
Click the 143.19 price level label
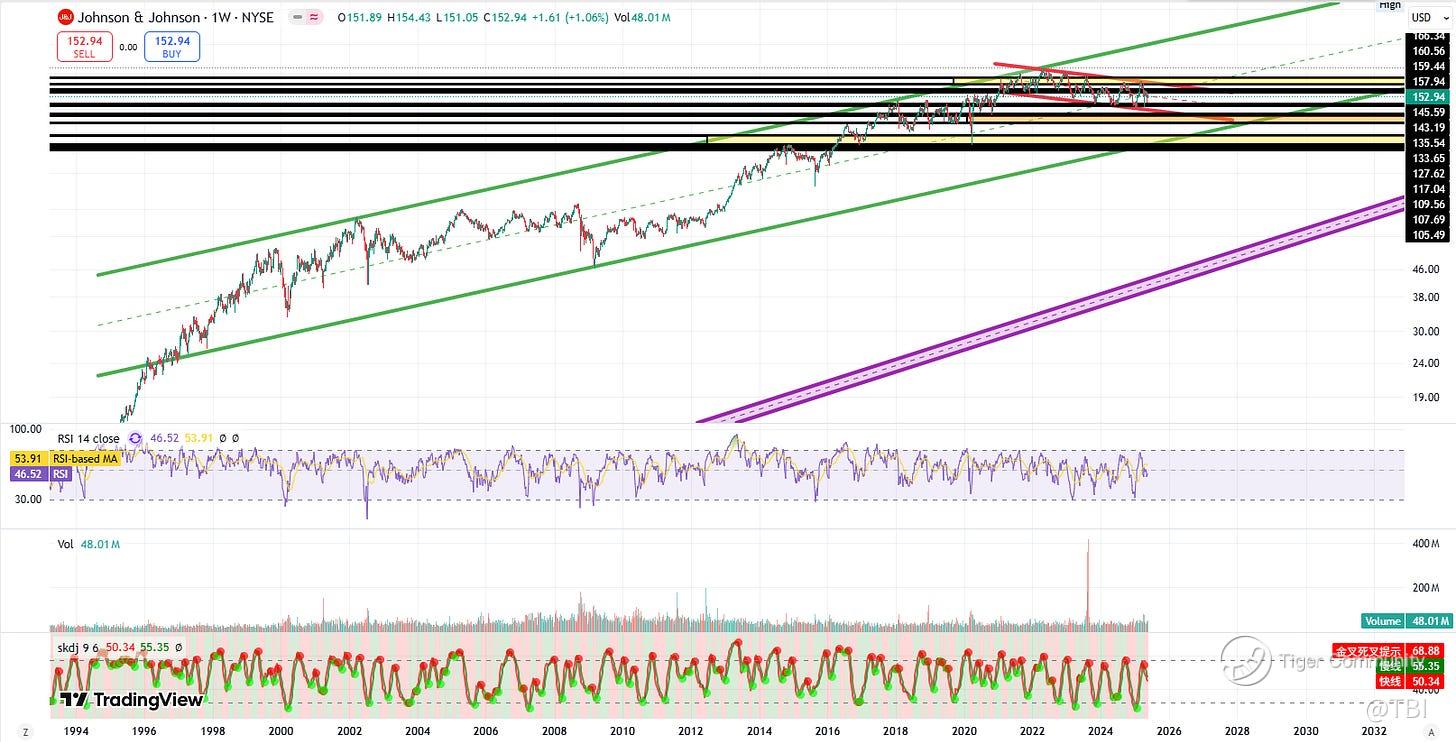pyautogui.click(x=1428, y=127)
